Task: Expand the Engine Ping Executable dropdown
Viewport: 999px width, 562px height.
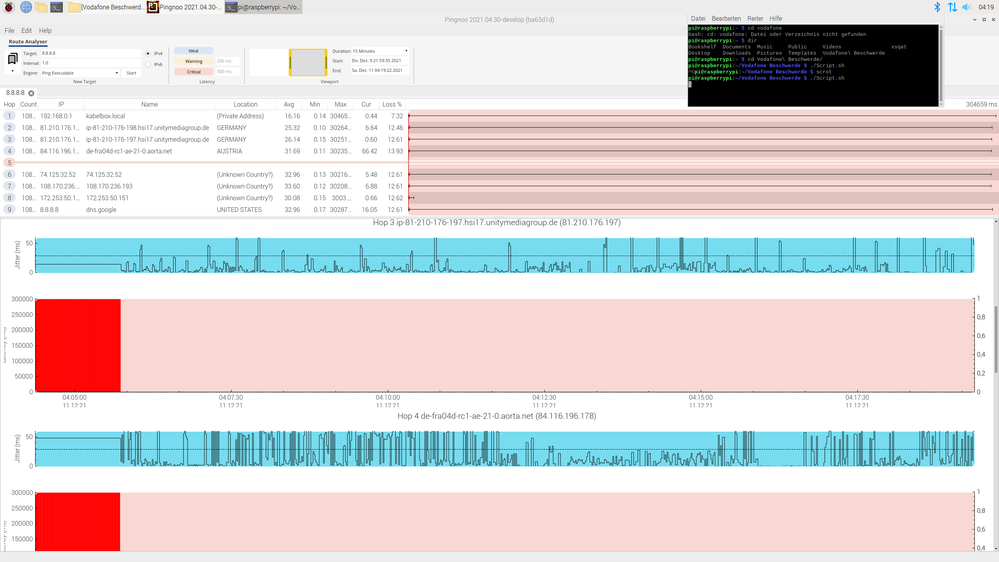Action: (x=78, y=73)
